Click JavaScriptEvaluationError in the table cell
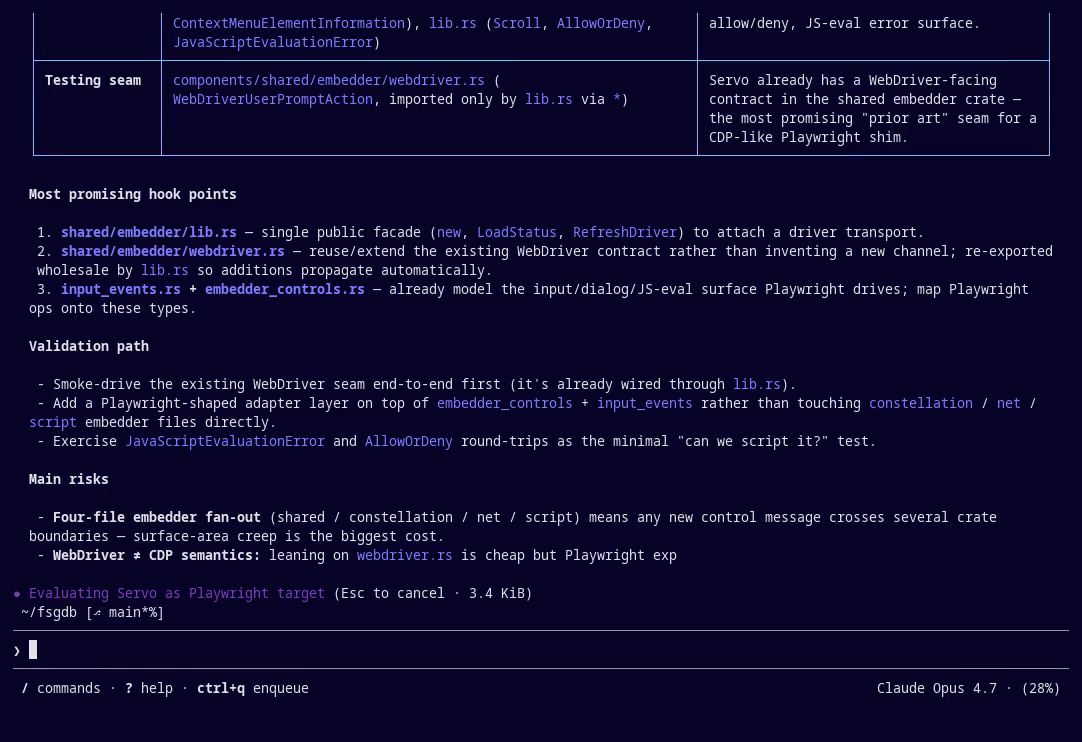 click(273, 42)
